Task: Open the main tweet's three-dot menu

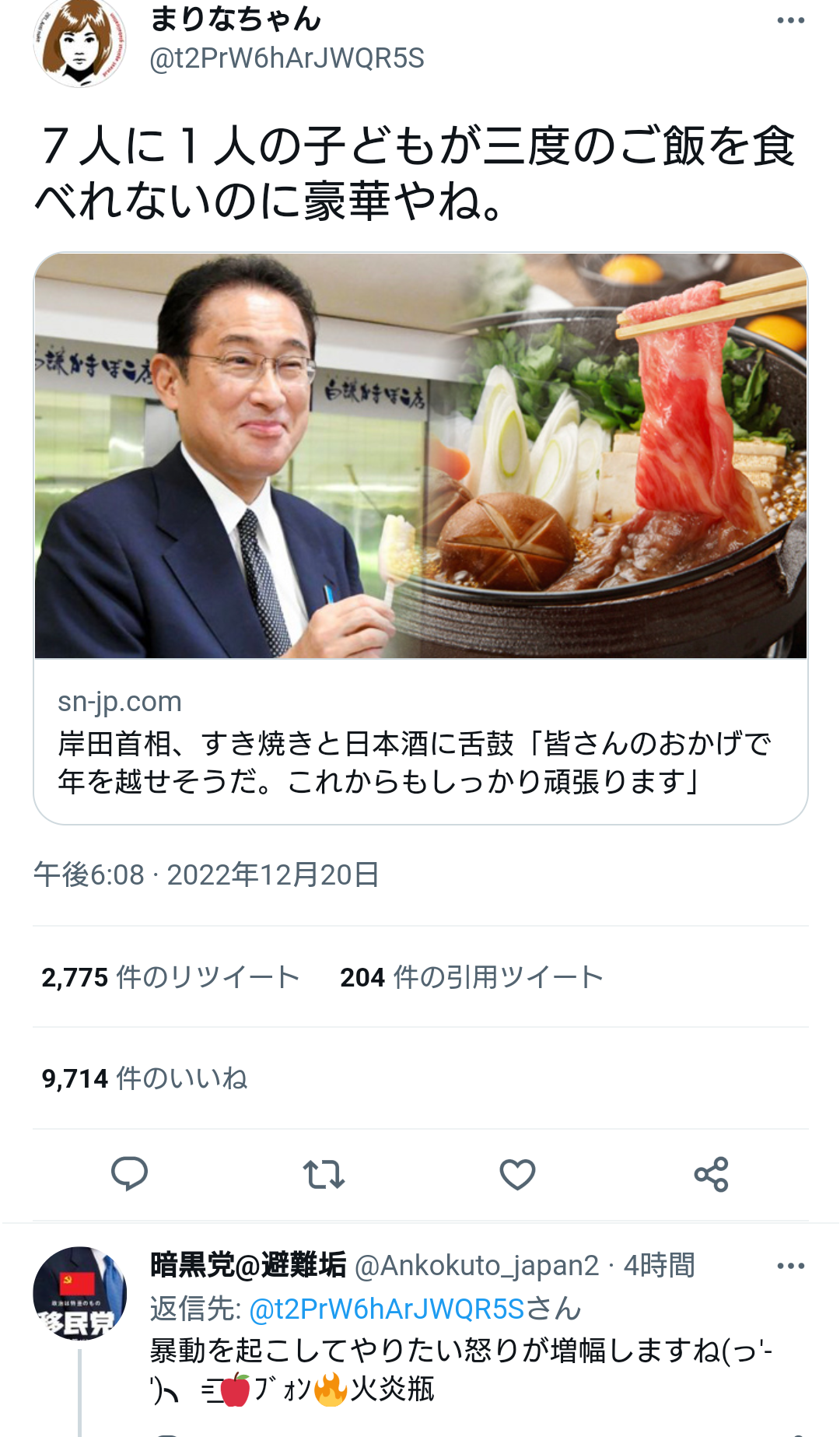Action: point(791,20)
